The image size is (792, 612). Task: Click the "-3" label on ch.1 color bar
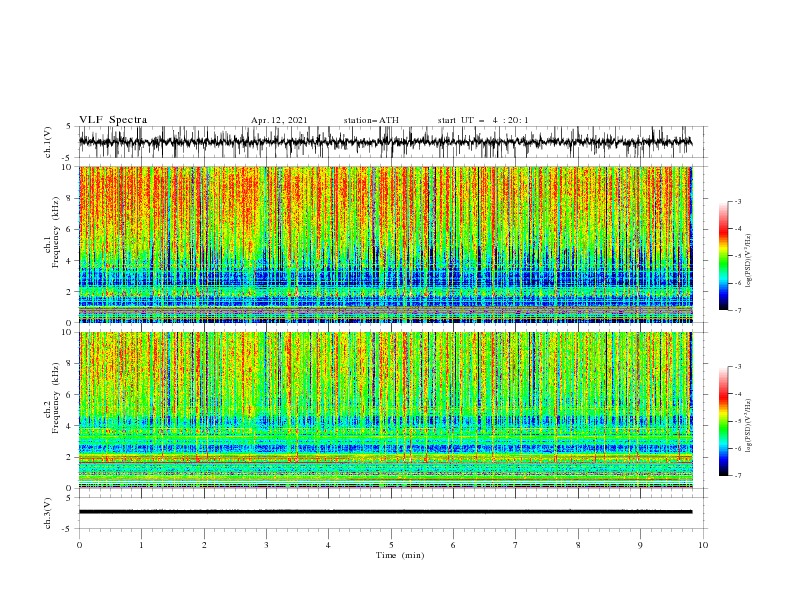coord(737,201)
